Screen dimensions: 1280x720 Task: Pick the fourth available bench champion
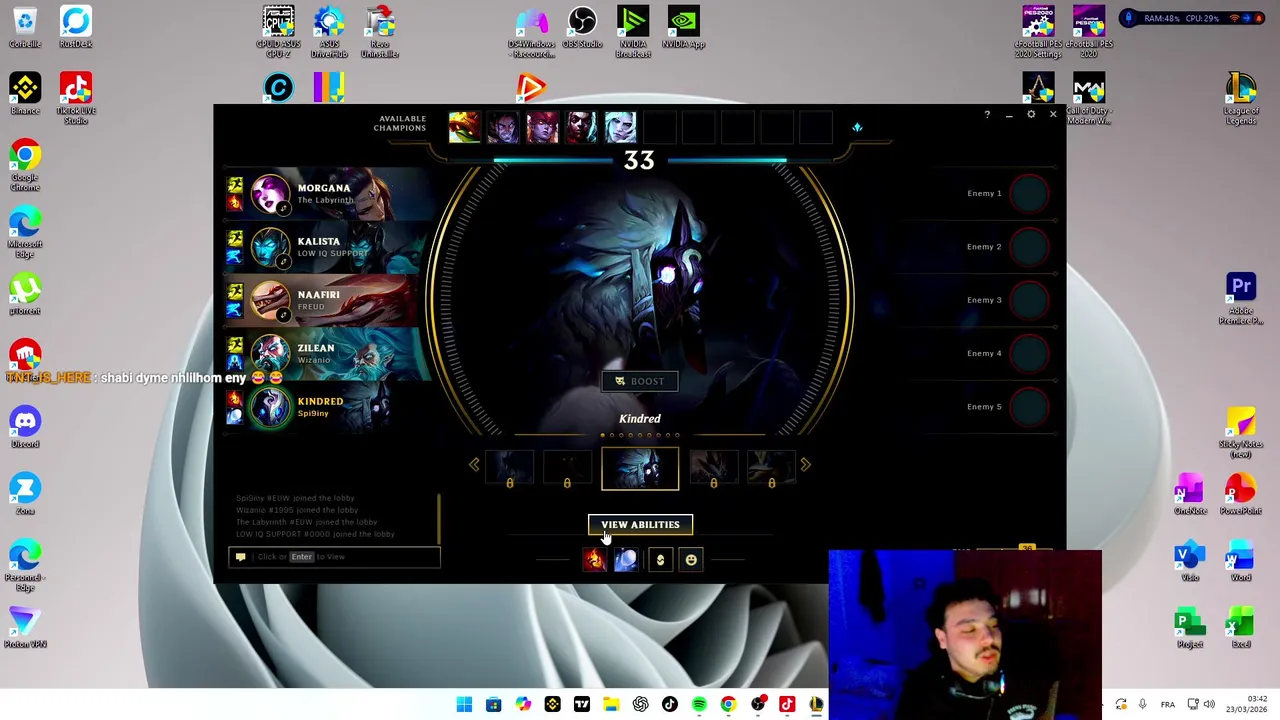click(x=581, y=127)
